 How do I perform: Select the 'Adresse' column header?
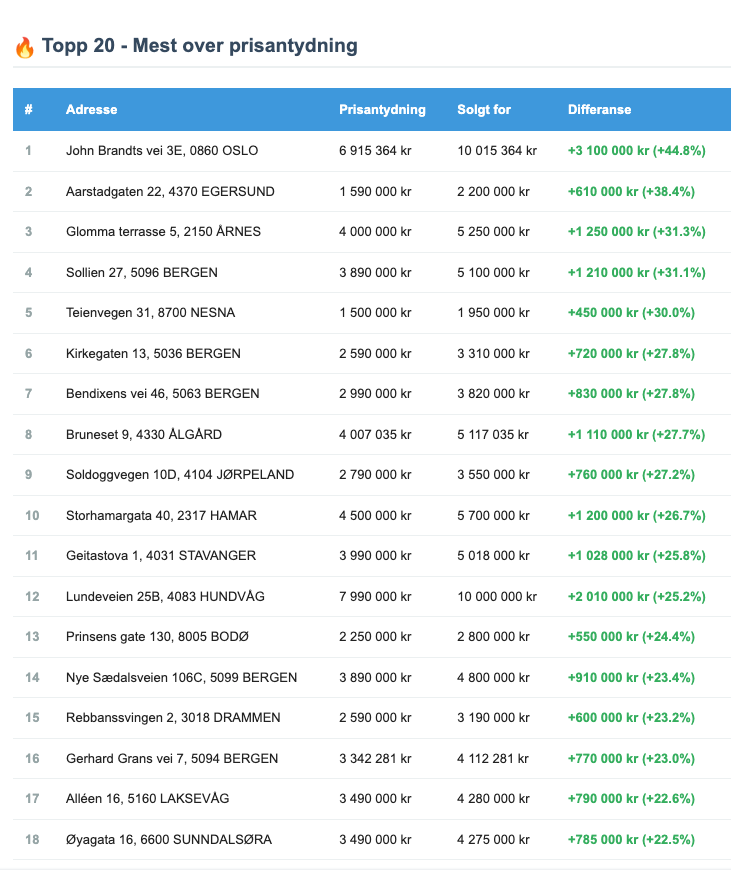coord(91,110)
